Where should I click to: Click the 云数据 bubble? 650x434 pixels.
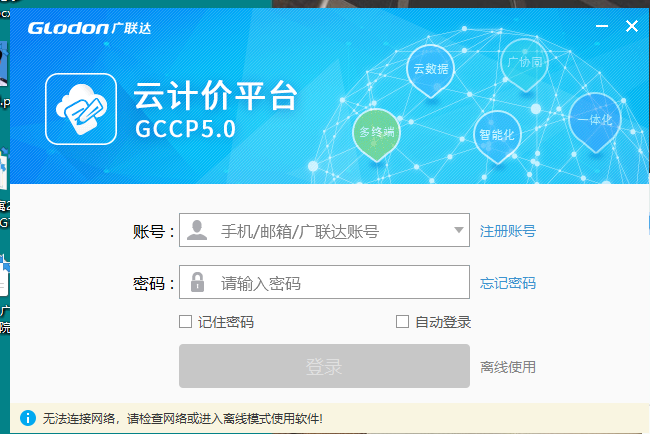tap(430, 71)
